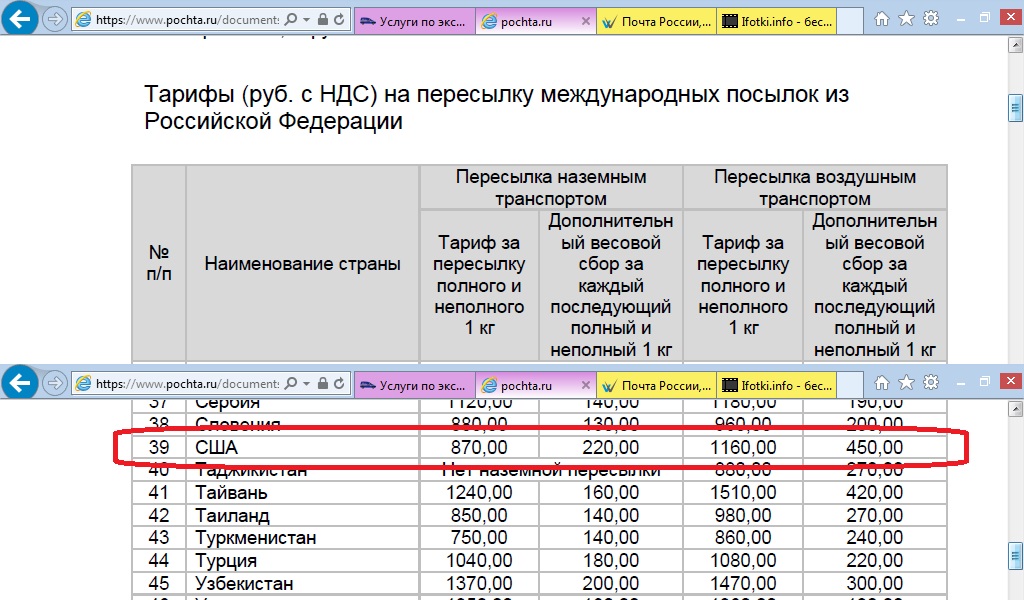1024x600 pixels.
Task: Open the Tools gear in the lower toolbar
Action: tap(931, 383)
